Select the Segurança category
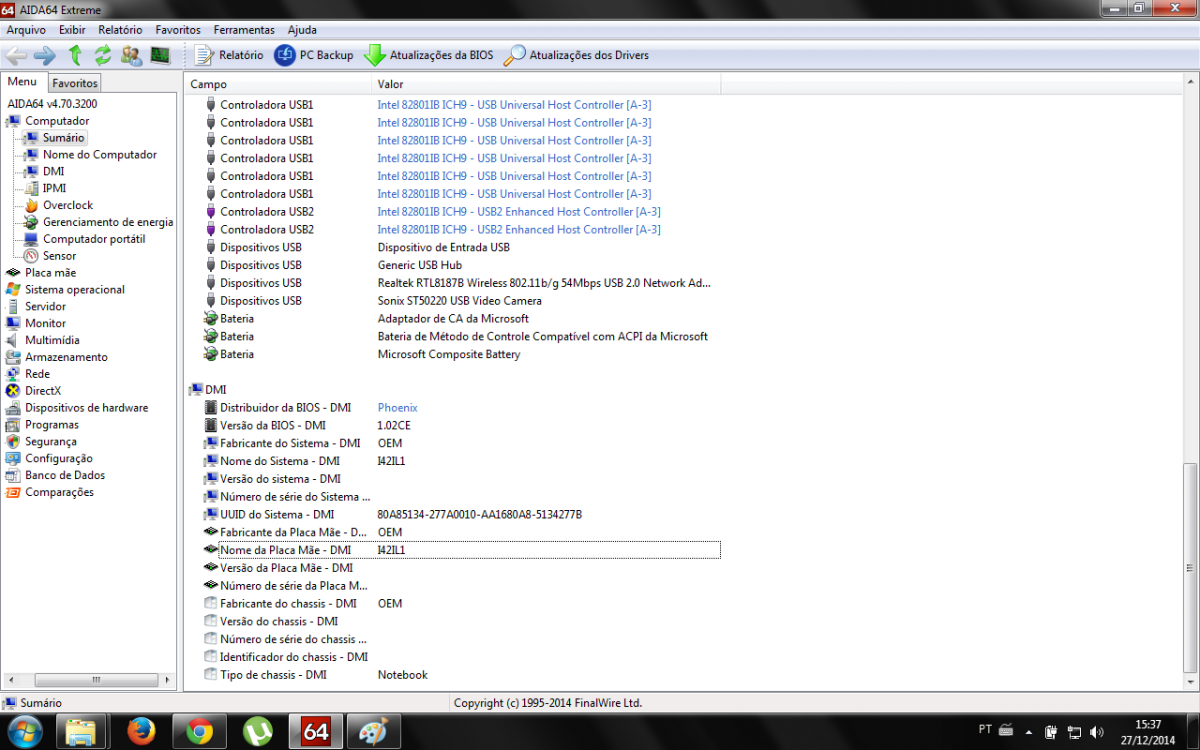 pos(51,442)
